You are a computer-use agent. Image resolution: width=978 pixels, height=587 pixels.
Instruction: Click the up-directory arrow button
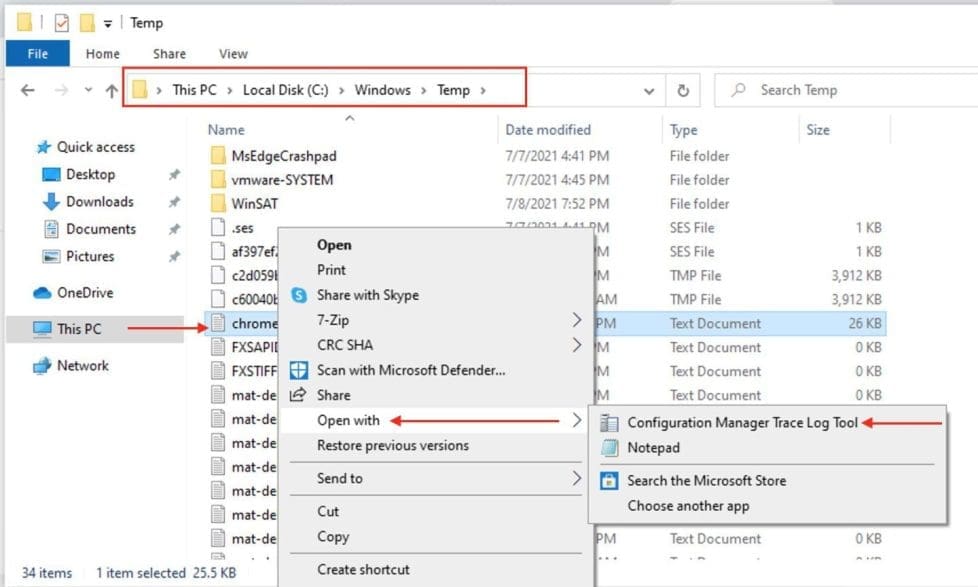112,90
